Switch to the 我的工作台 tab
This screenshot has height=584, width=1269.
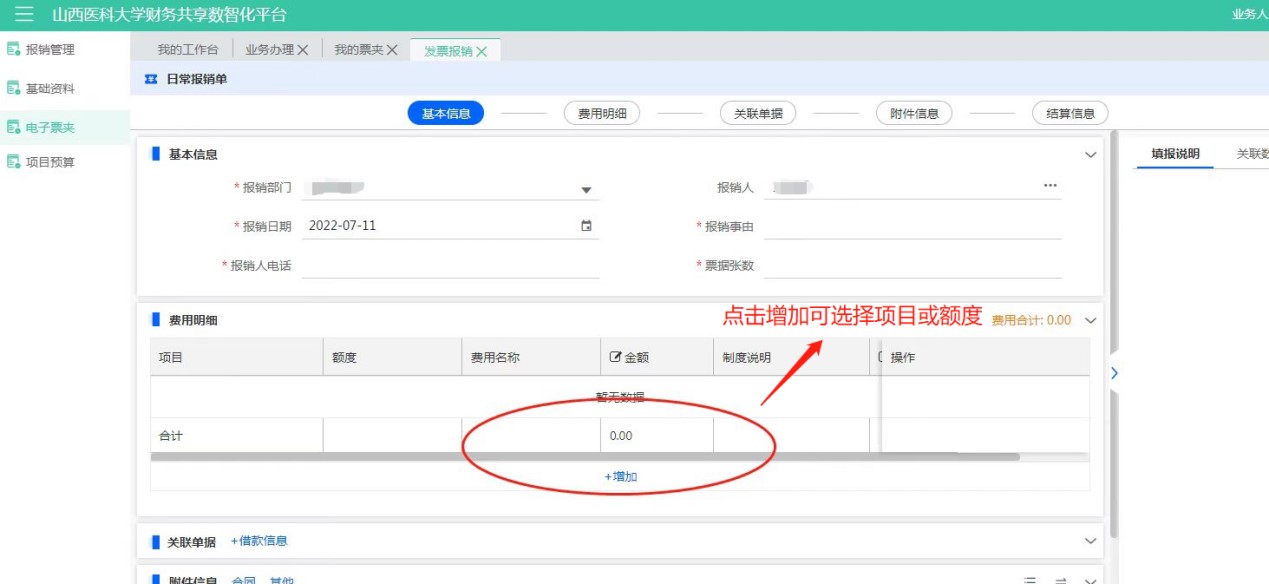click(x=187, y=50)
